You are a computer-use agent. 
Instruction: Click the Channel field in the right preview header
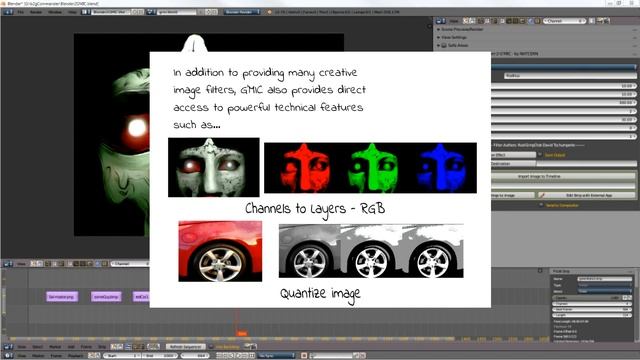[565, 21]
